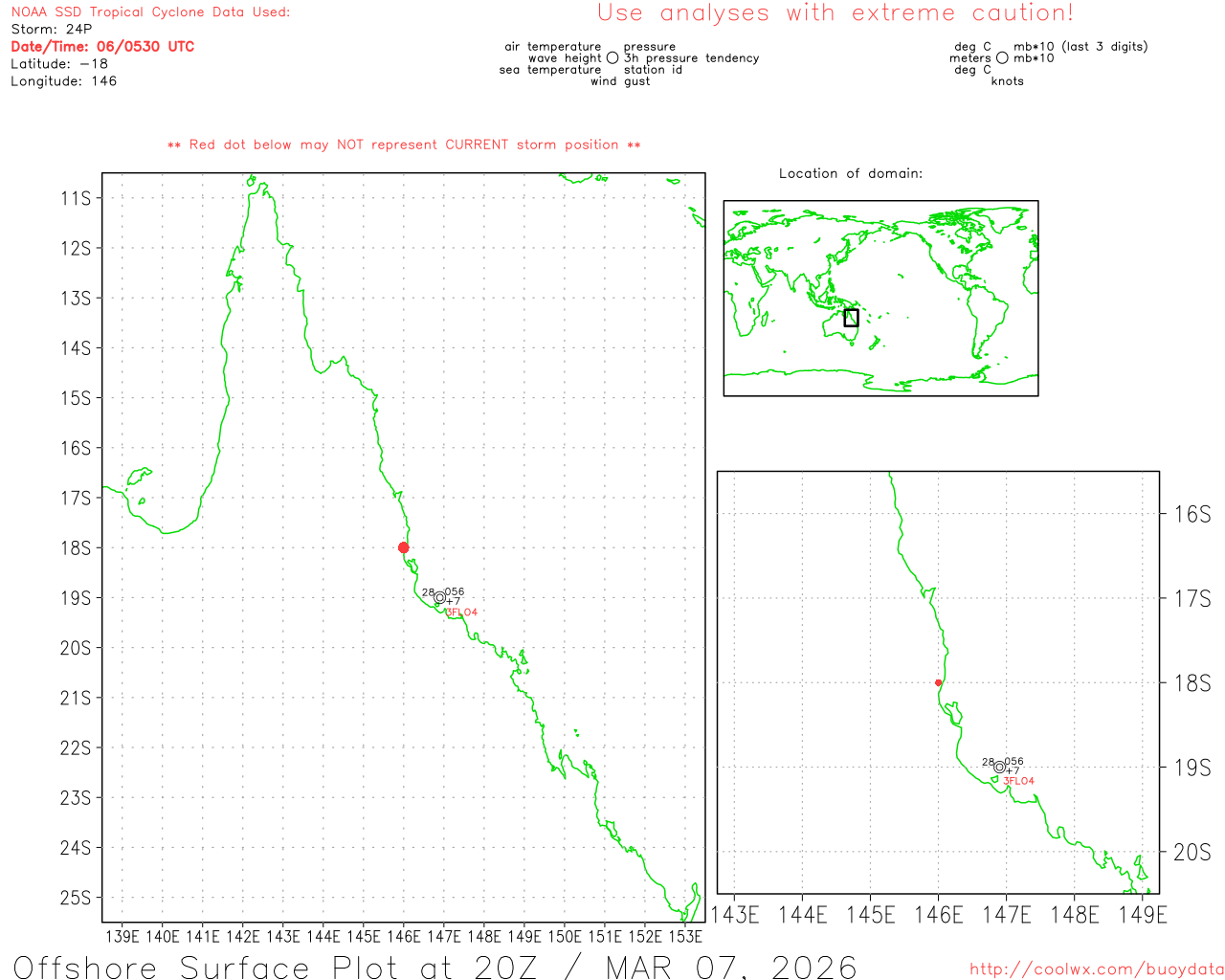Click the red storm dot on zoomed inset map

[x=938, y=682]
